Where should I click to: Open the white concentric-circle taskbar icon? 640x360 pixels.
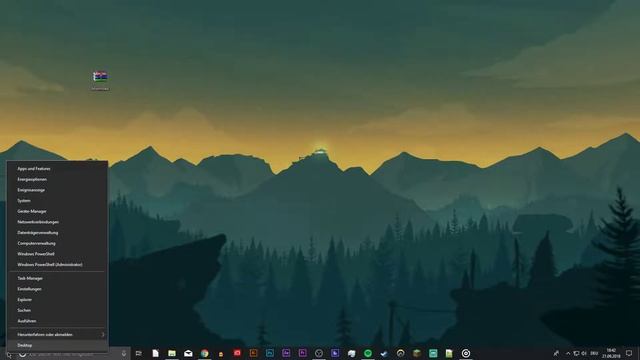[466, 353]
